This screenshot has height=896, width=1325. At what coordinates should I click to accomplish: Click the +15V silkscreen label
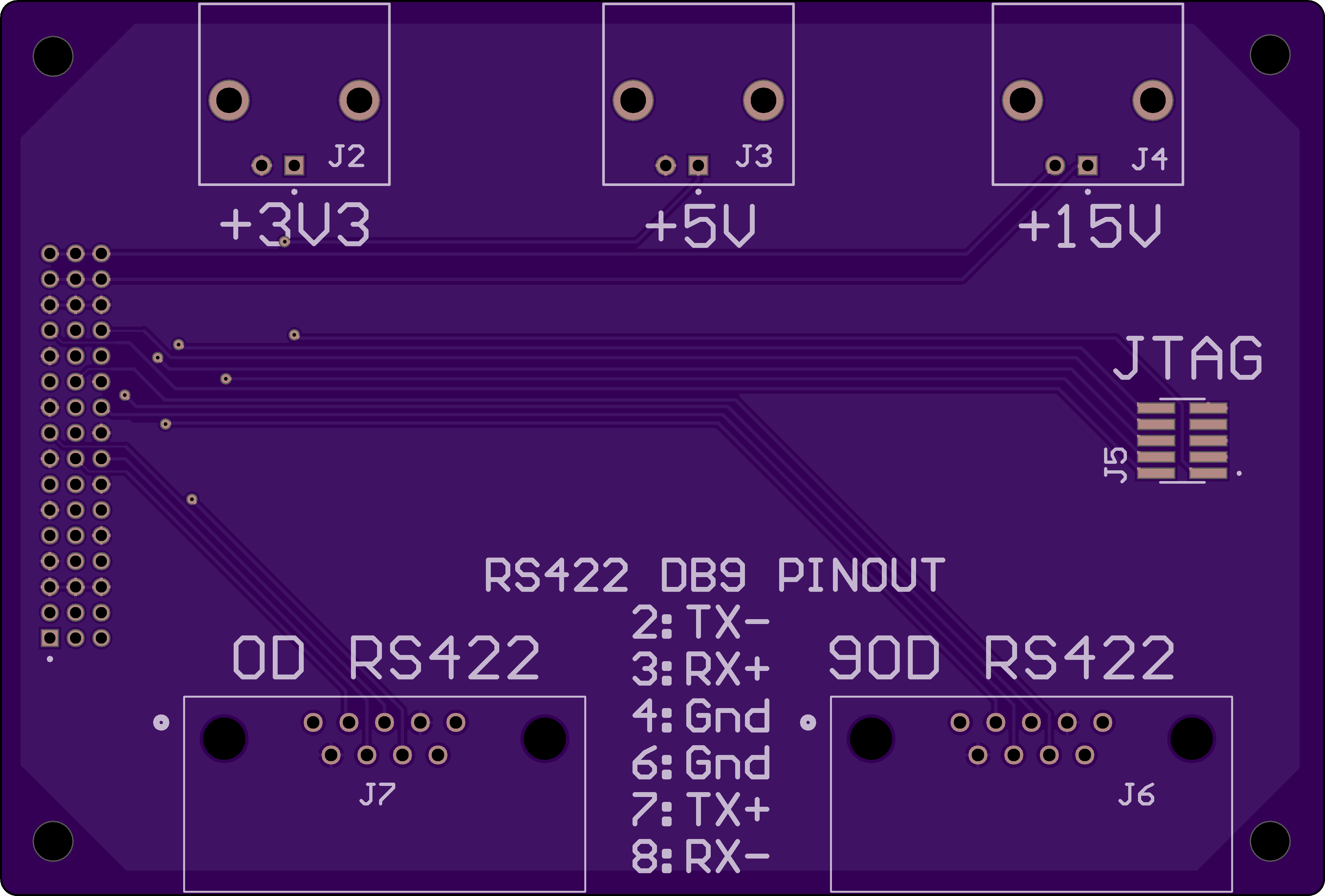click(x=1089, y=226)
